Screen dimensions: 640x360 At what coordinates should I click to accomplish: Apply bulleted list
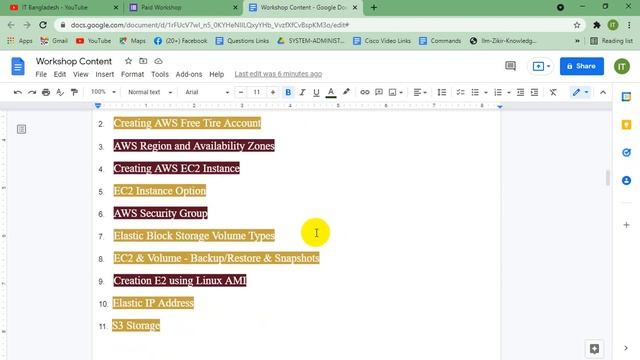tap(475, 92)
